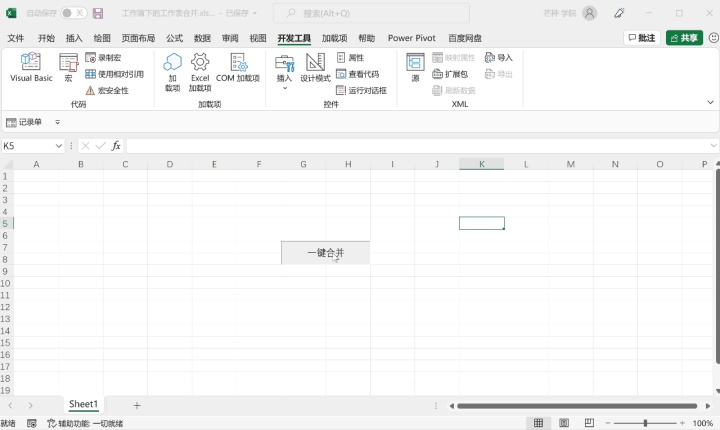The height and width of the screenshot is (430, 720).
Task: Switch to the Home (开始) tab
Action: (46, 38)
